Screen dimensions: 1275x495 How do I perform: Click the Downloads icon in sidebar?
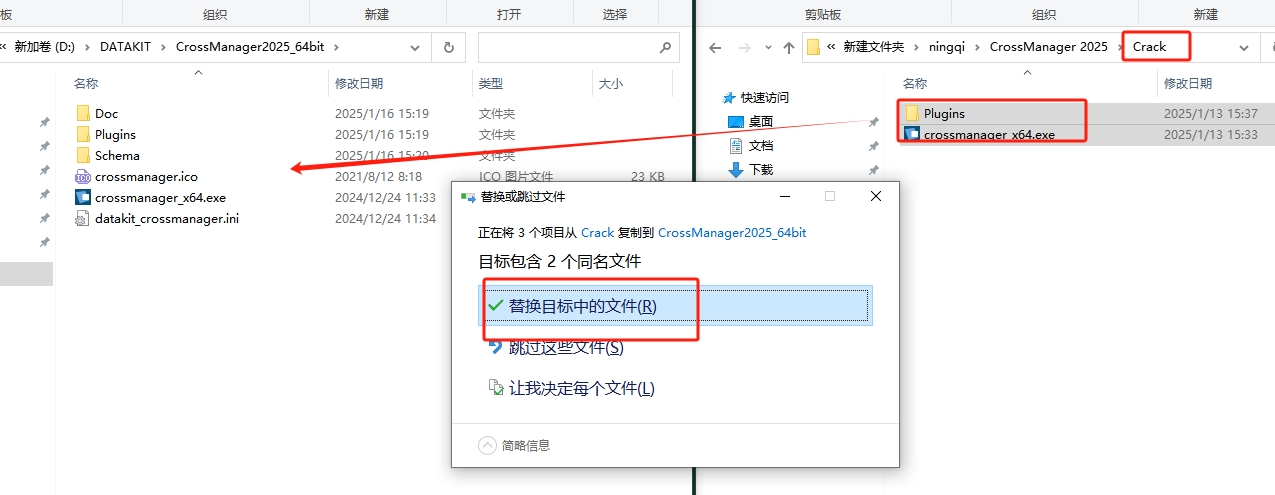(x=736, y=169)
